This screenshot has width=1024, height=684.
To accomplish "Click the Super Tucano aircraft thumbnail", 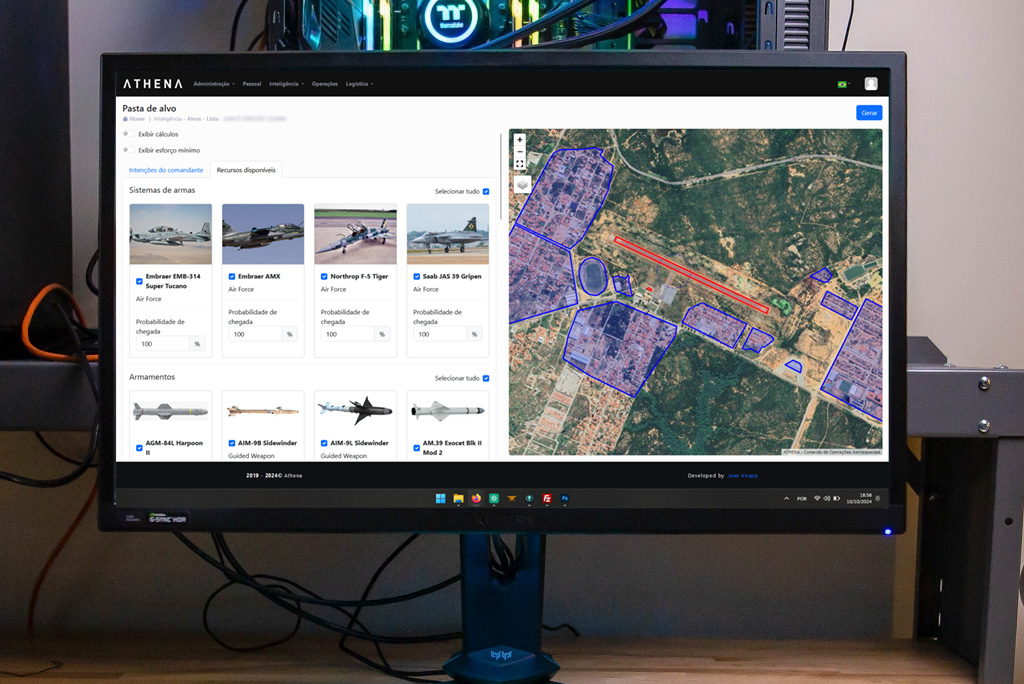I will coord(170,234).
